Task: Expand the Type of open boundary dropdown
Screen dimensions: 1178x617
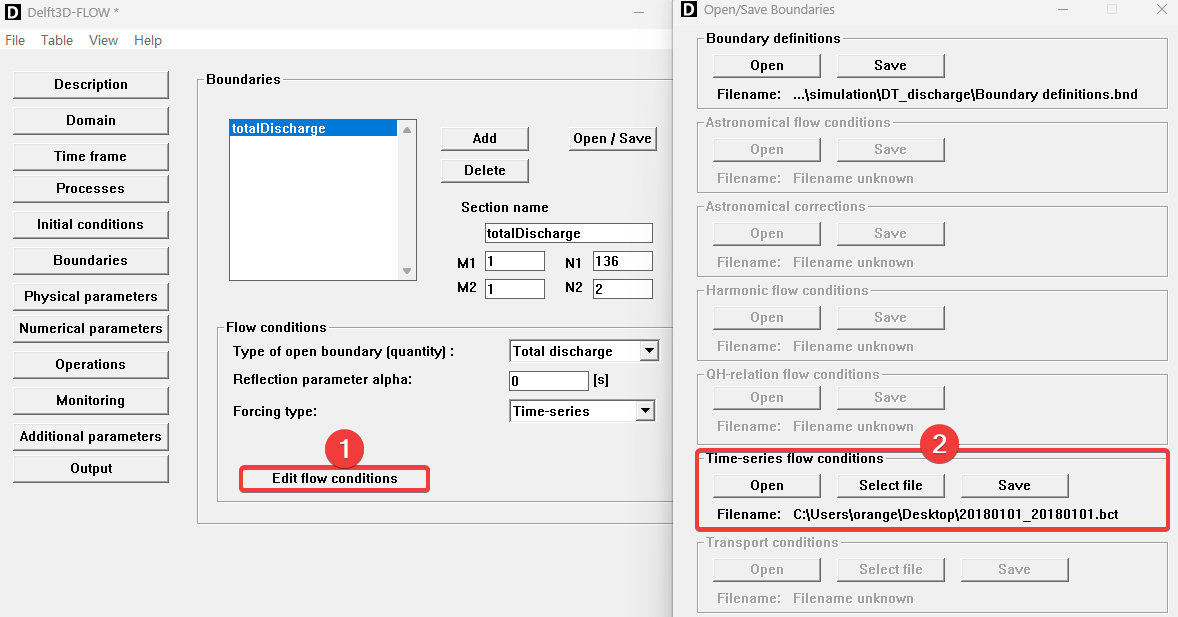Action: [x=650, y=351]
